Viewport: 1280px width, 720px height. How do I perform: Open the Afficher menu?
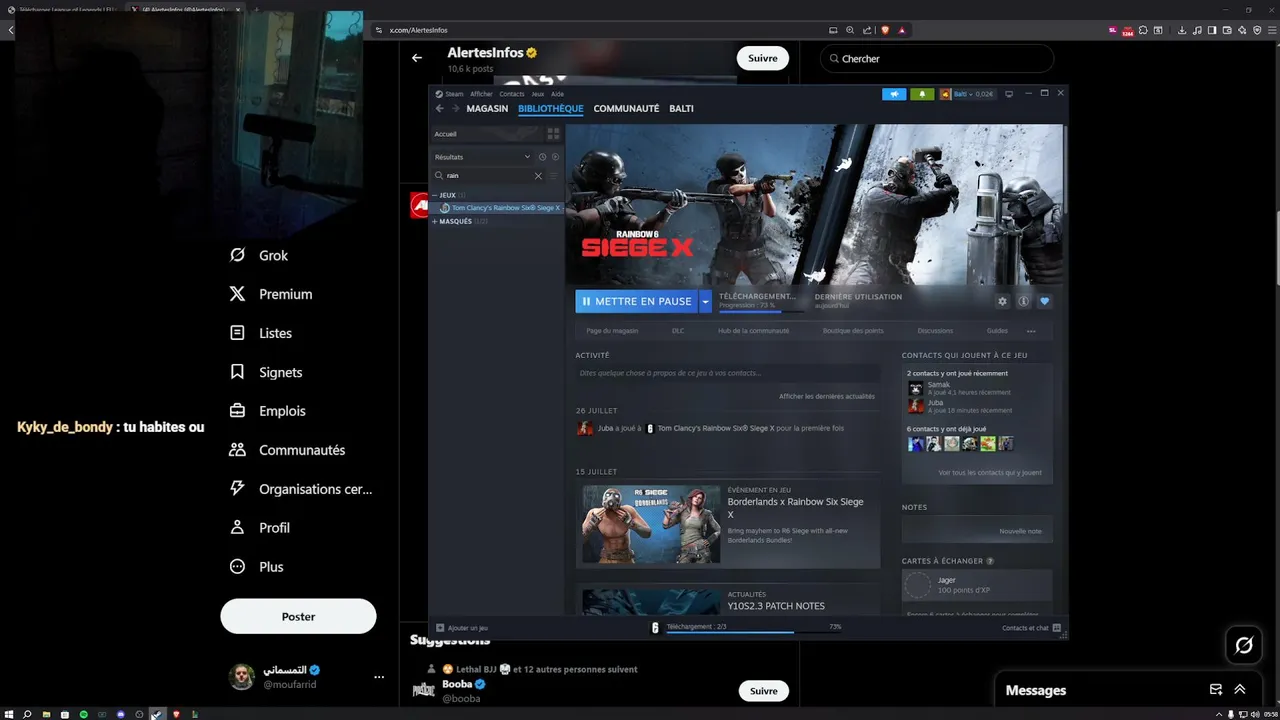pyautogui.click(x=481, y=94)
